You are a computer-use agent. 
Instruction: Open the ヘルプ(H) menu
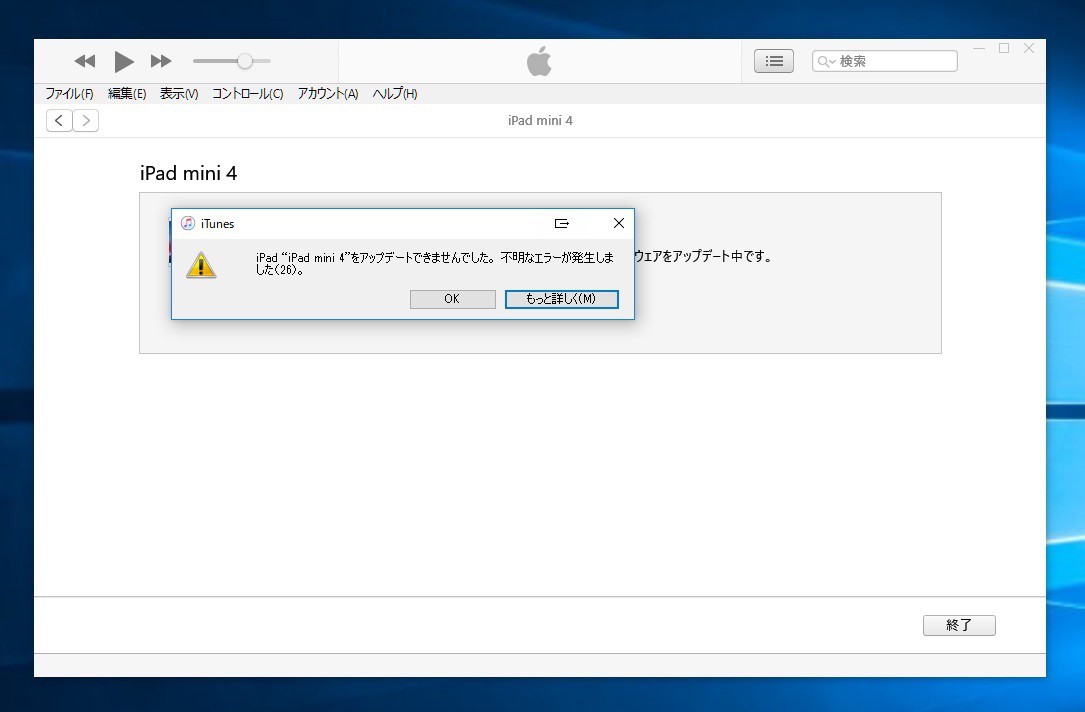(395, 93)
